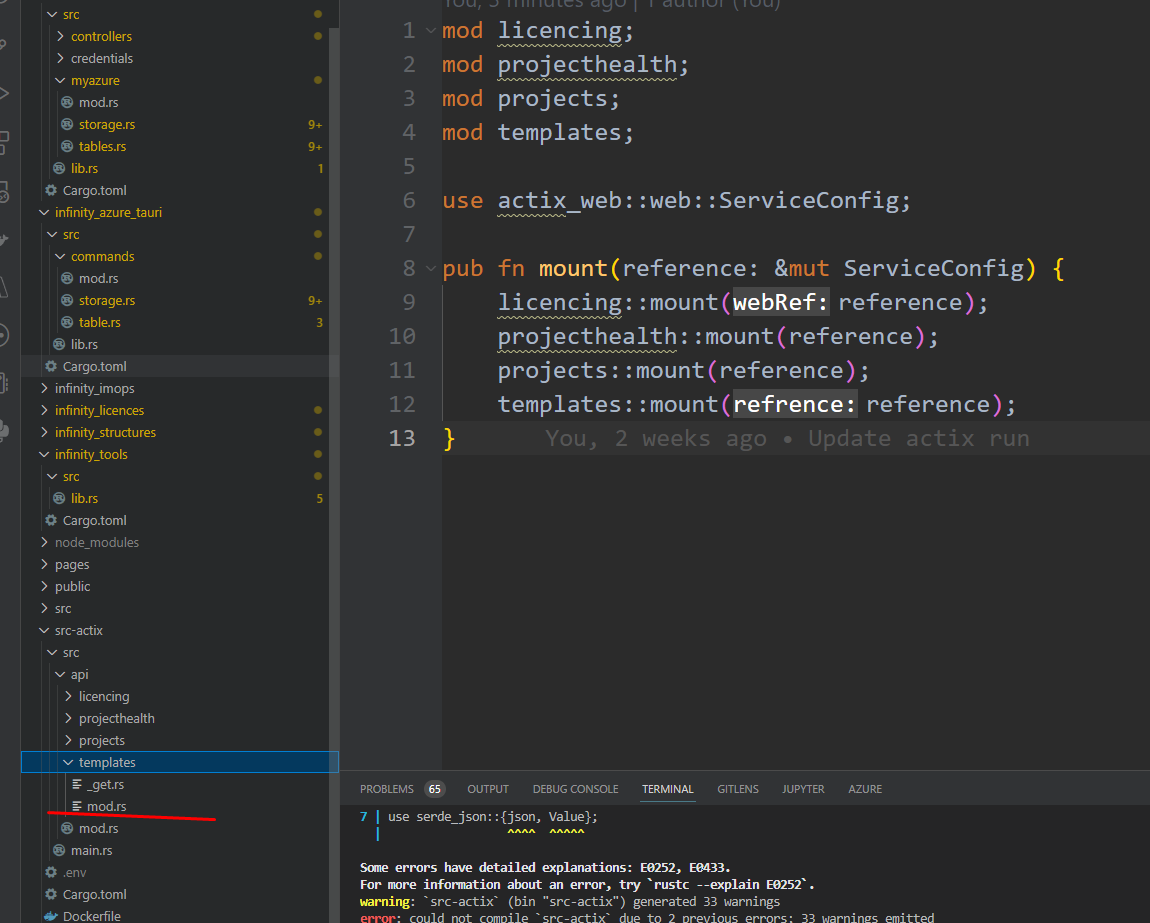Switch to the JUPYTER tab
1150x923 pixels.
tap(803, 789)
